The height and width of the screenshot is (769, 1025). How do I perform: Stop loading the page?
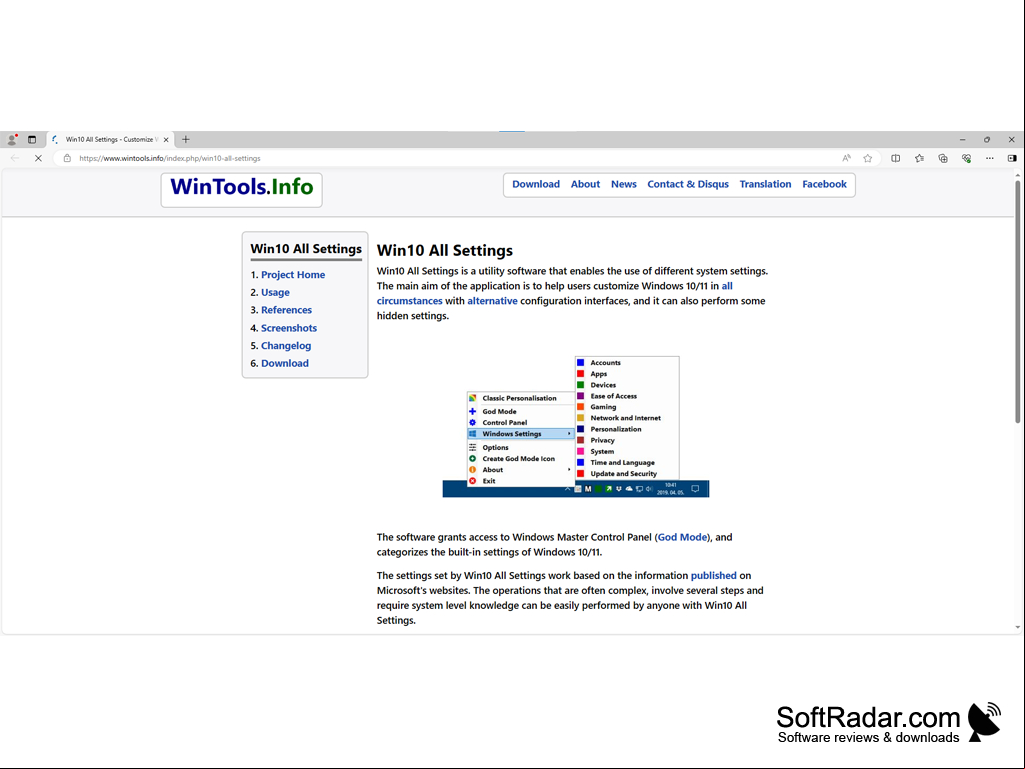(38, 158)
